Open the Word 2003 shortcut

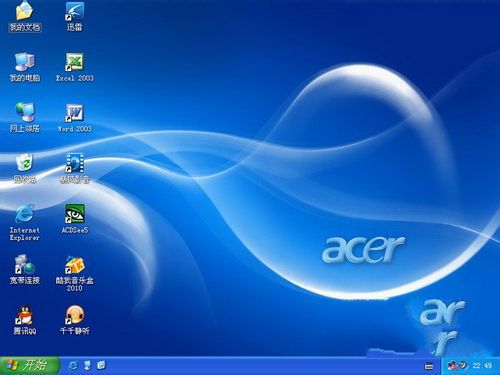tap(74, 118)
